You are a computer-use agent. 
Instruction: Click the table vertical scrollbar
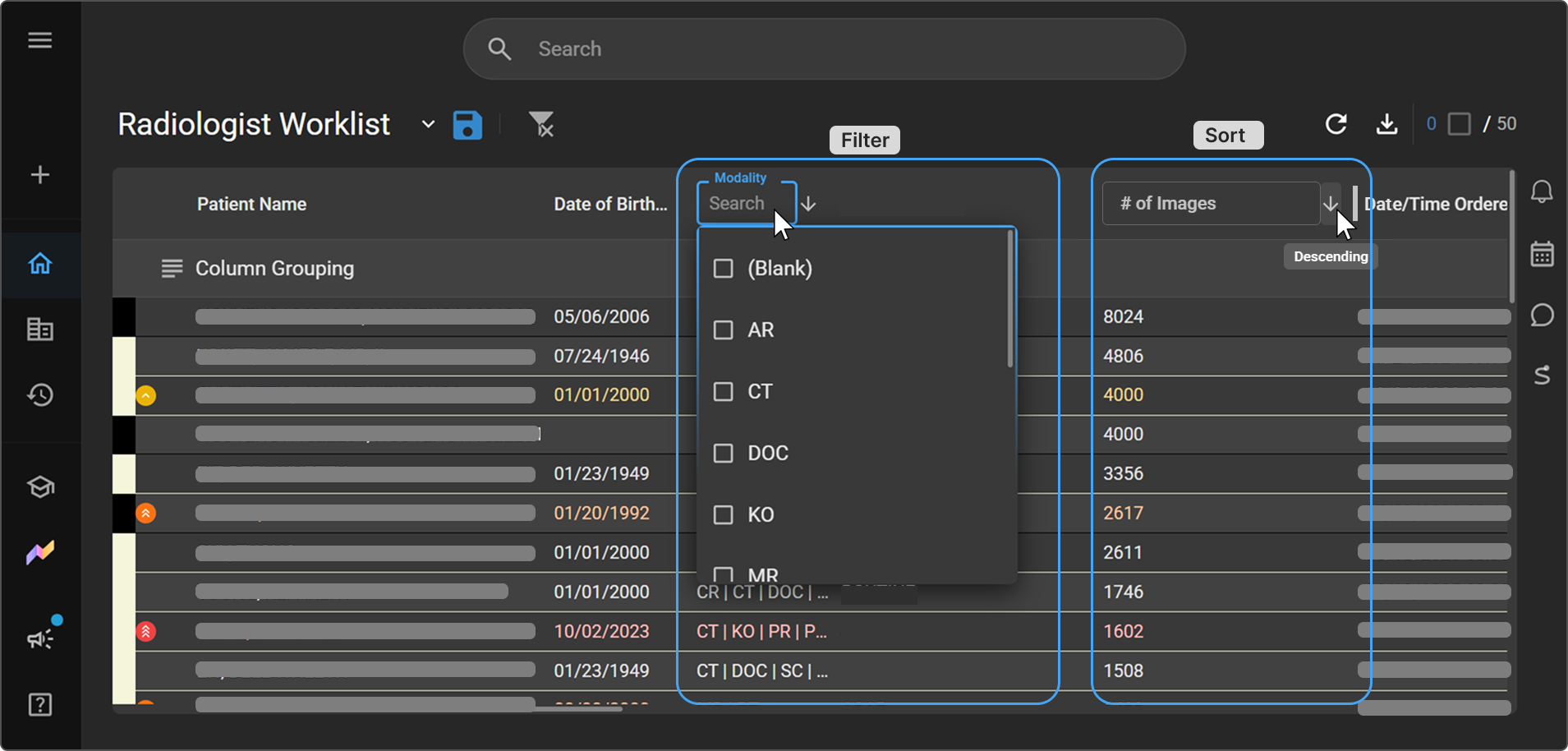click(x=1511, y=237)
